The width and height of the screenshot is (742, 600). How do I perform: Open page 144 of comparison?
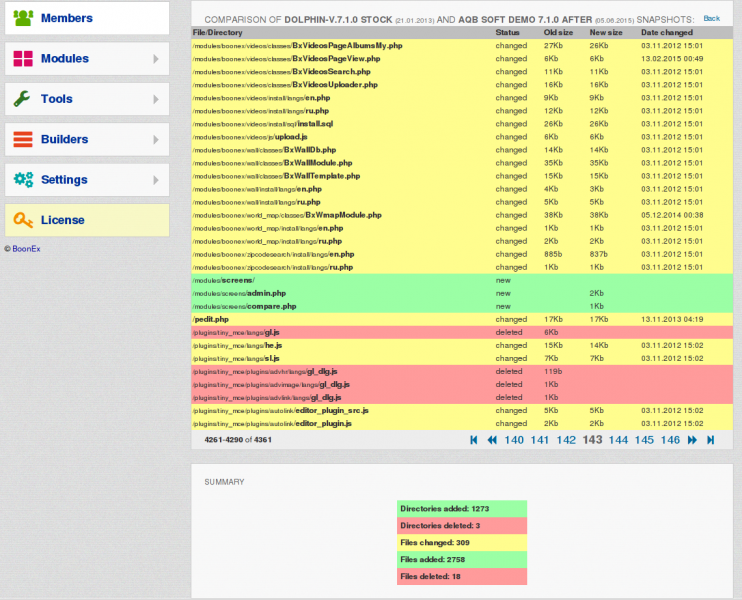(x=618, y=439)
